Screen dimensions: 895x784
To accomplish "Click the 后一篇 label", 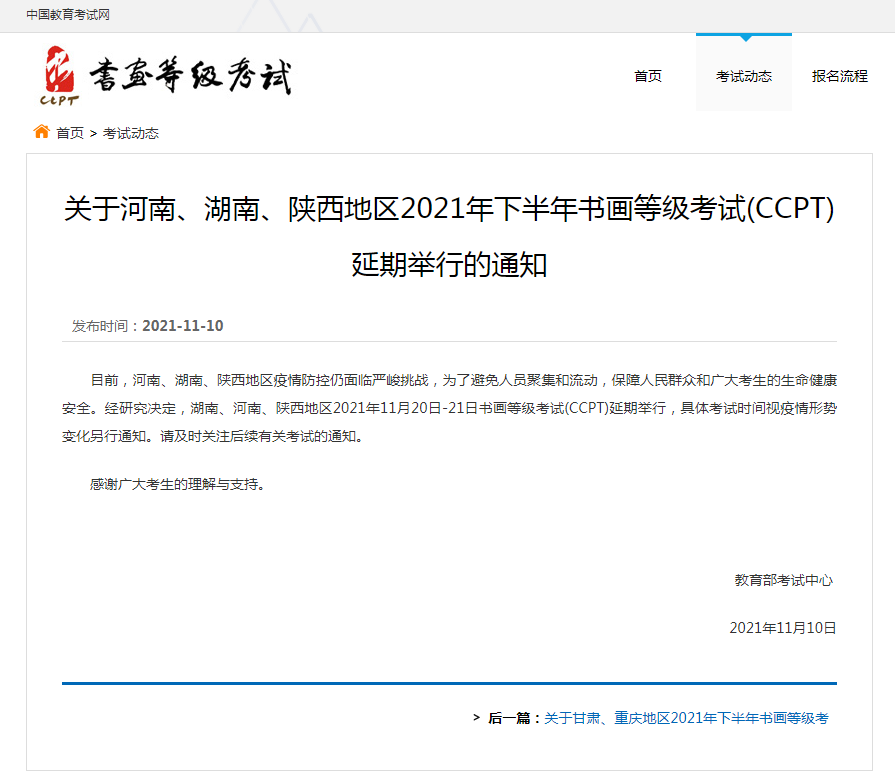I will click(x=513, y=718).
